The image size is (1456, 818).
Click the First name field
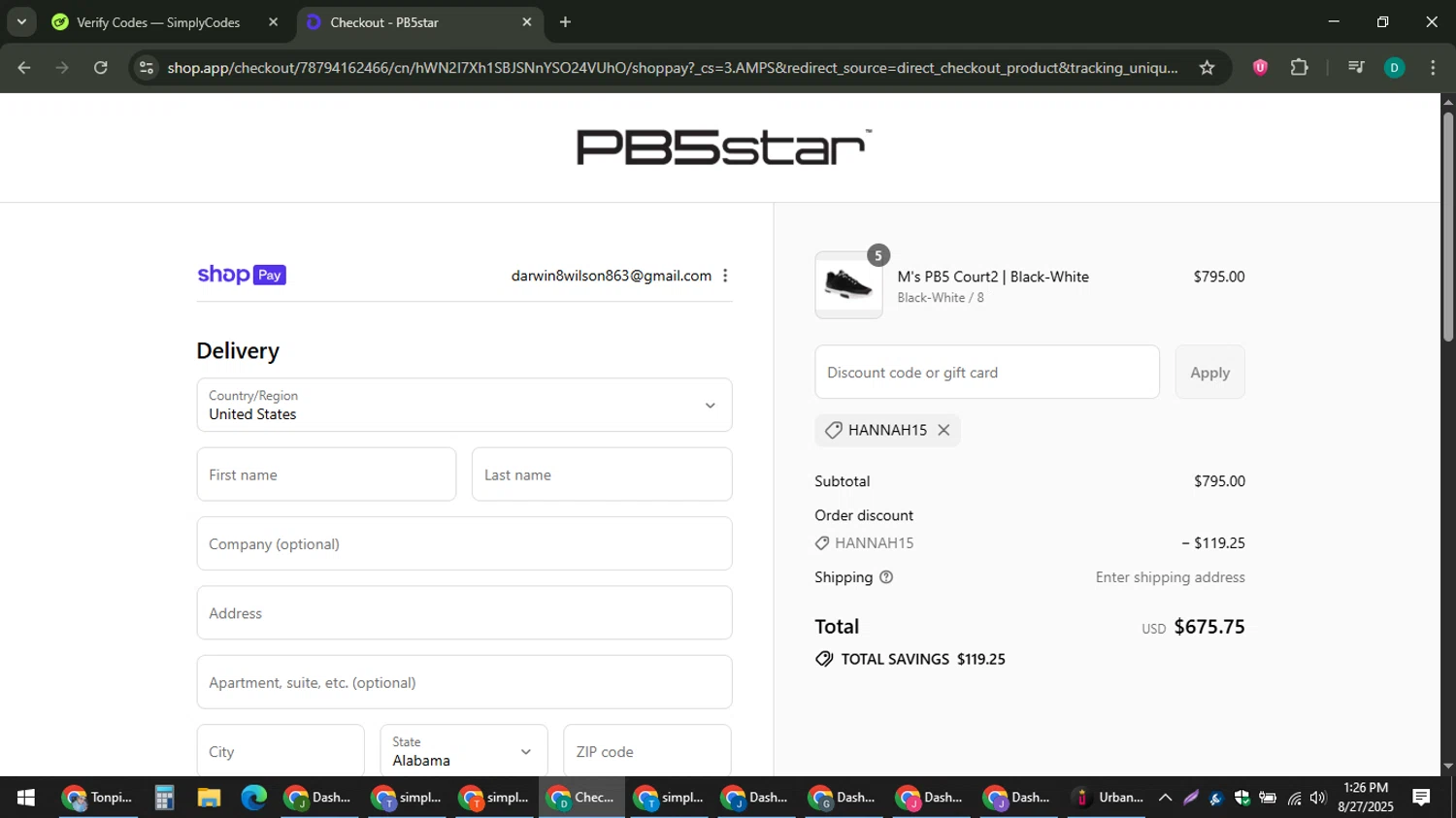pyautogui.click(x=326, y=474)
